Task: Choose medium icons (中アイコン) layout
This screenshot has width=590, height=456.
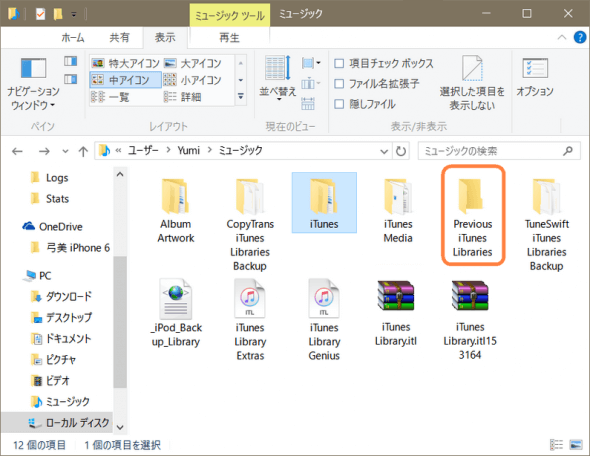Action: click(126, 80)
